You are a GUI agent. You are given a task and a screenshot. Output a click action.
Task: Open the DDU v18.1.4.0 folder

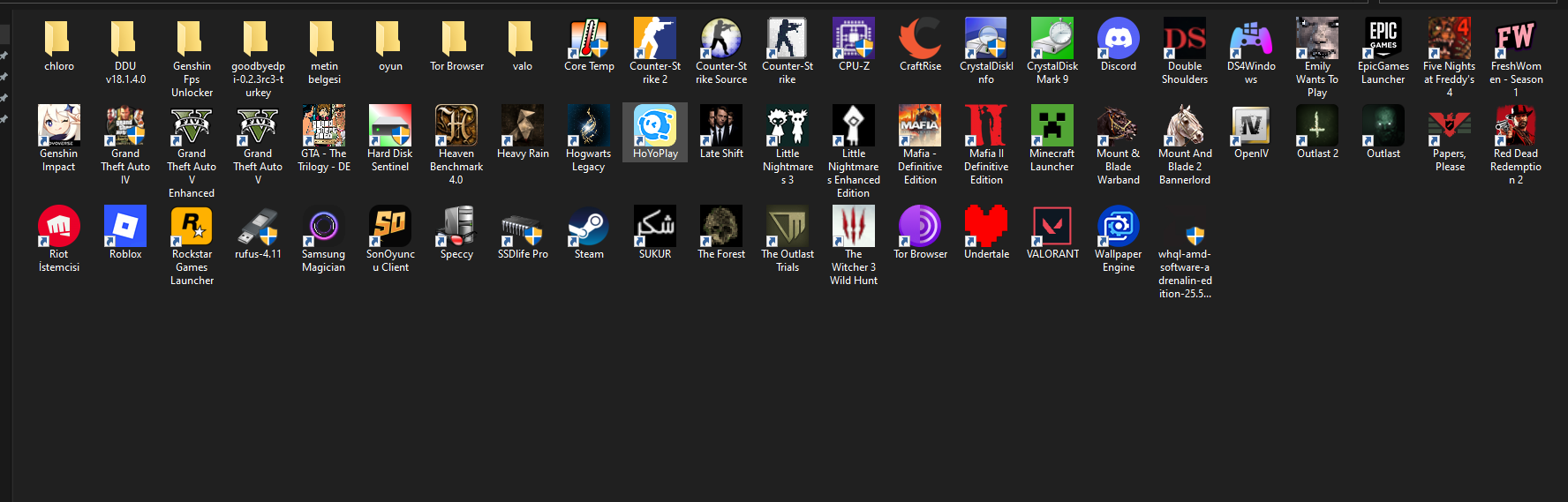click(125, 38)
